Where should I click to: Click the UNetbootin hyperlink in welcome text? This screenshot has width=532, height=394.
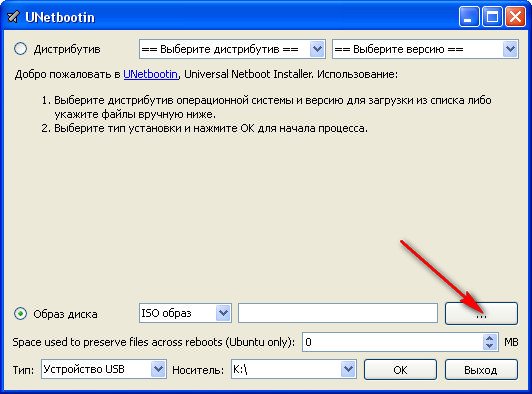pos(150,74)
